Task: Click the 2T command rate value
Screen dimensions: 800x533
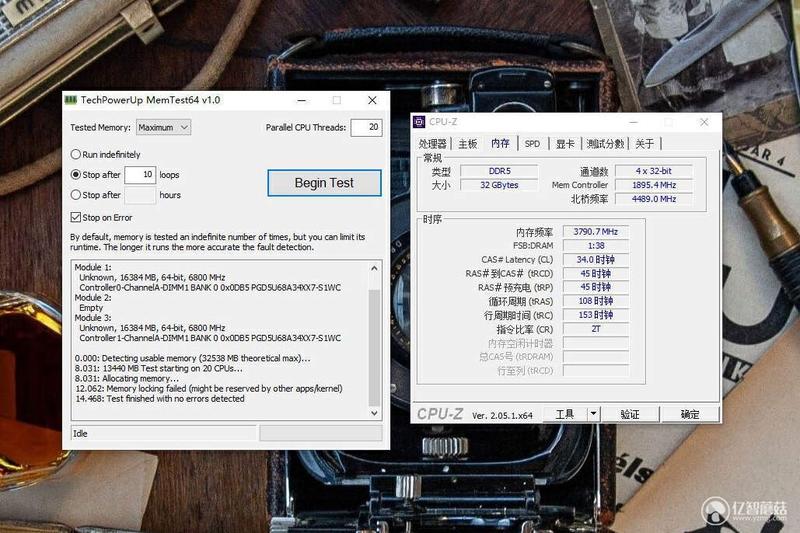Action: pyautogui.click(x=595, y=329)
